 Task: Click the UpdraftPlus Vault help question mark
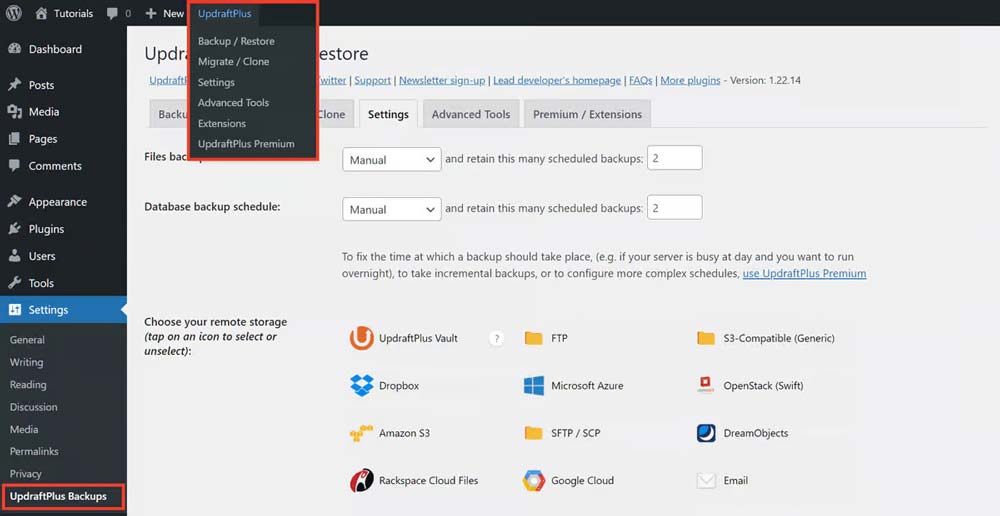coord(496,339)
